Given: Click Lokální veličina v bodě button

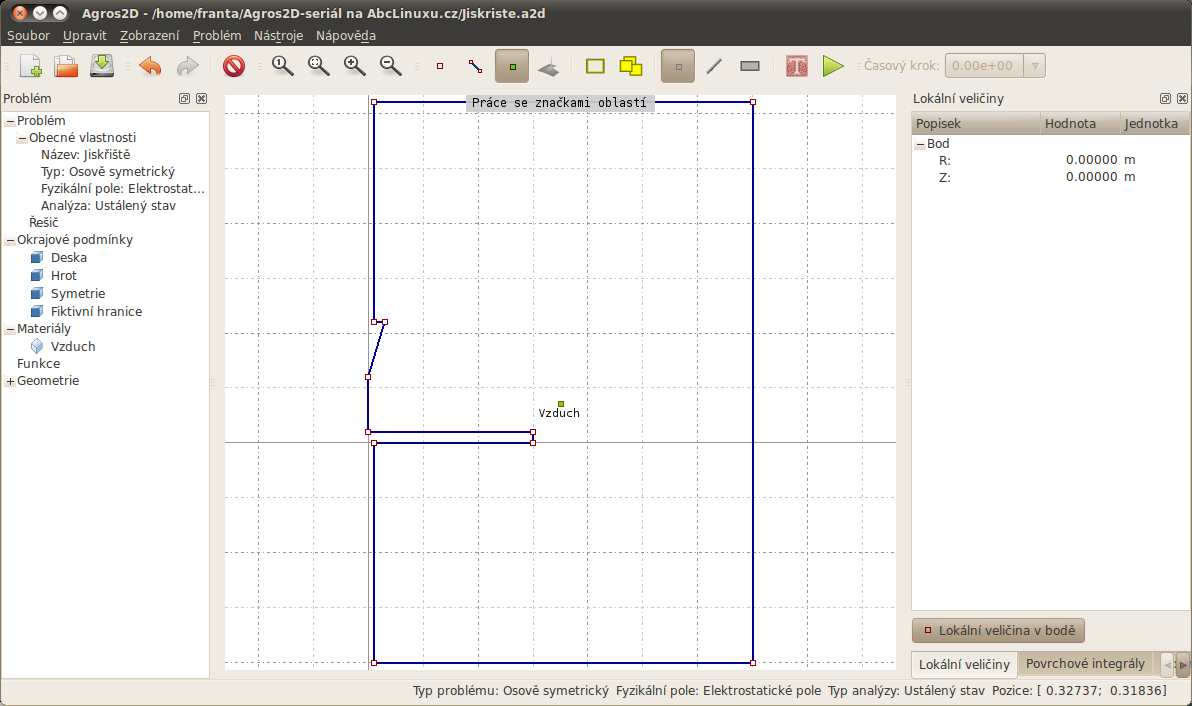Looking at the screenshot, I should 998,631.
